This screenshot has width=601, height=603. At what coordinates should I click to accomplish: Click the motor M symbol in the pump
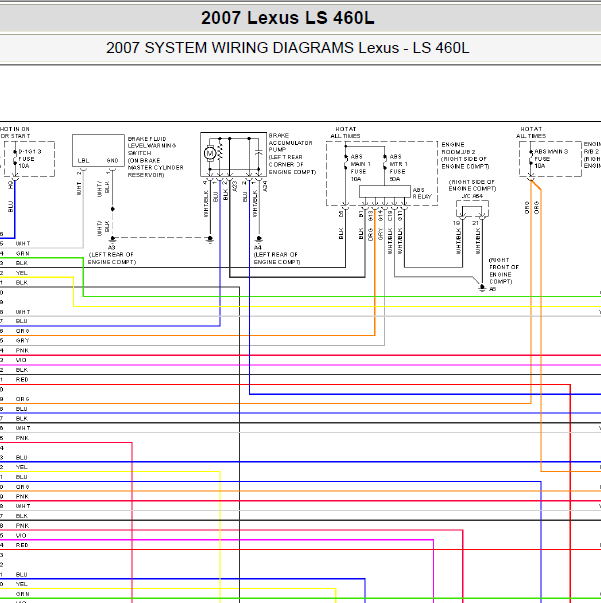tap(210, 153)
